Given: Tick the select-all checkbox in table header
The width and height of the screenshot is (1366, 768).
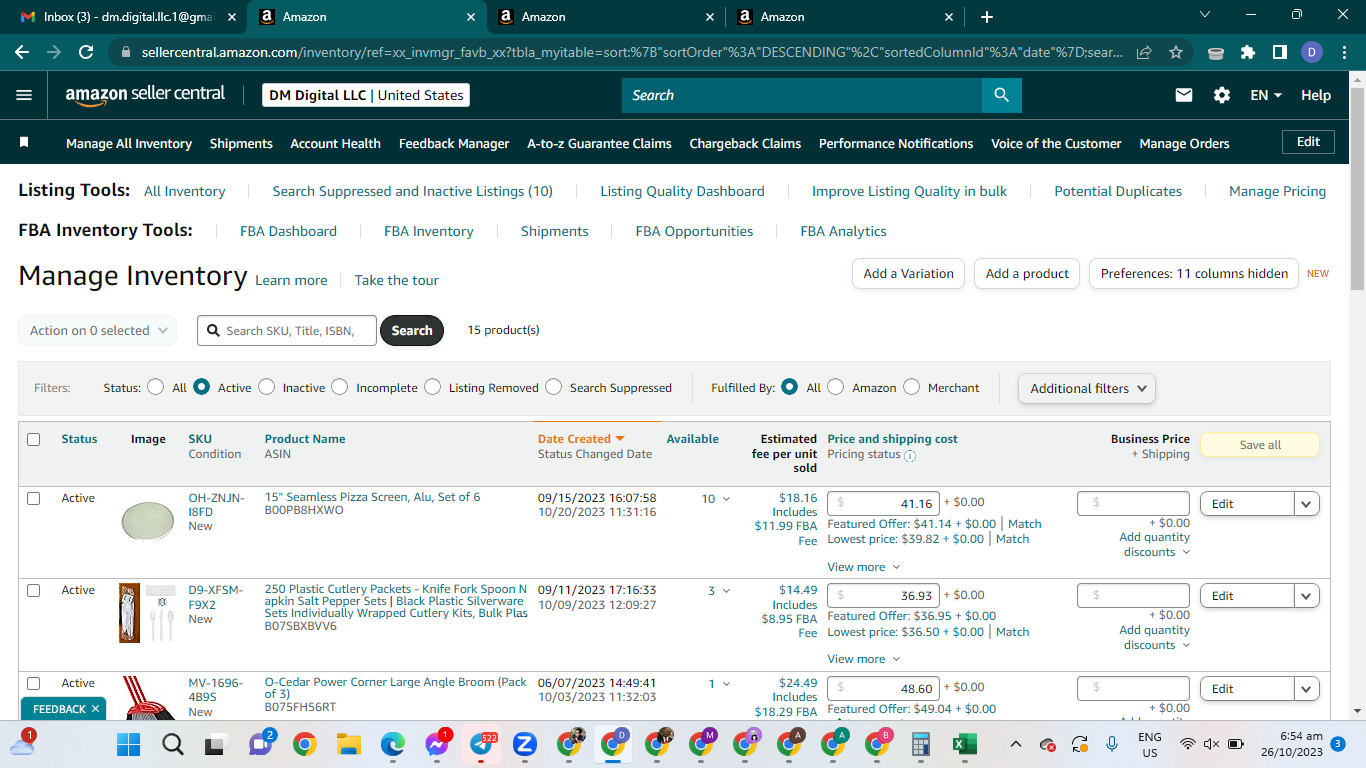Looking at the screenshot, I should point(34,439).
